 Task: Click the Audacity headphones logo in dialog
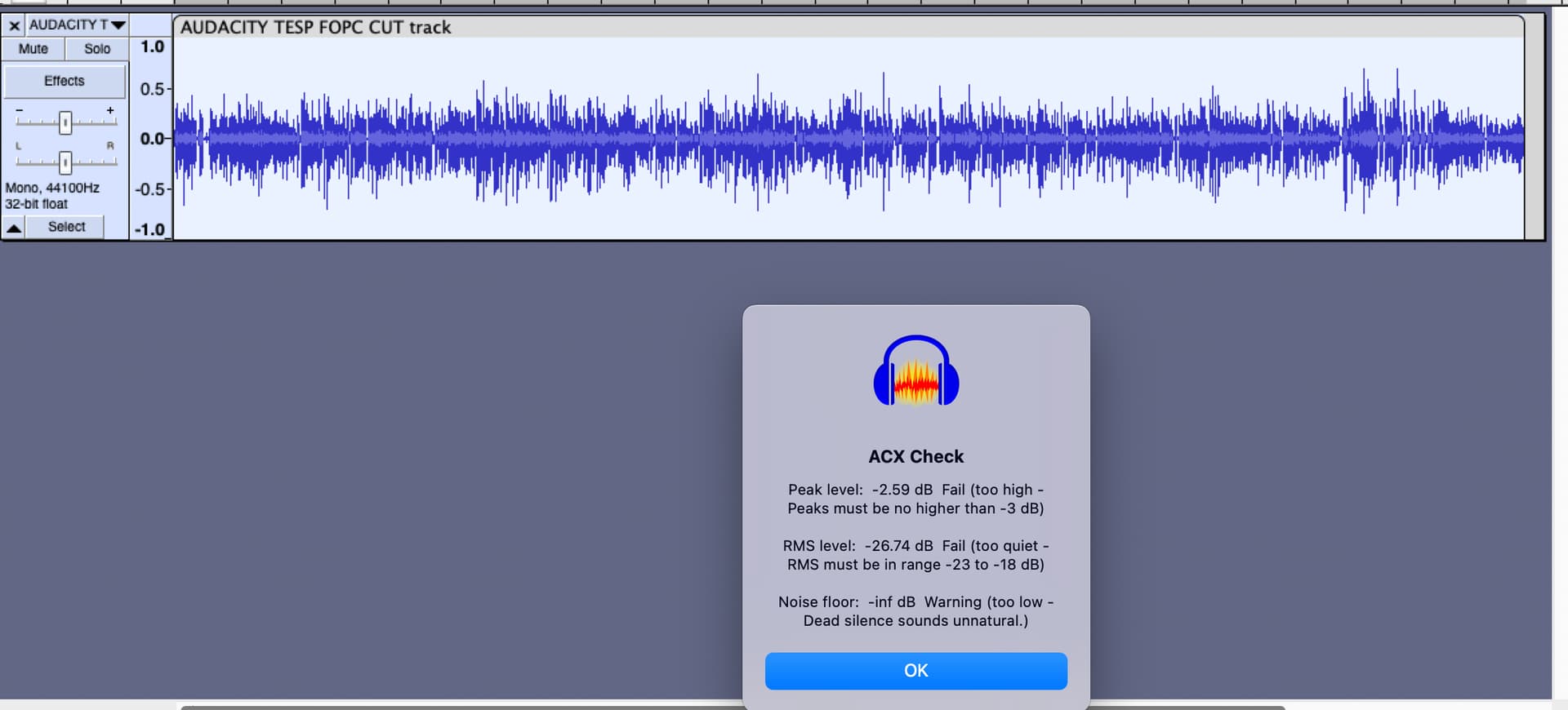915,371
